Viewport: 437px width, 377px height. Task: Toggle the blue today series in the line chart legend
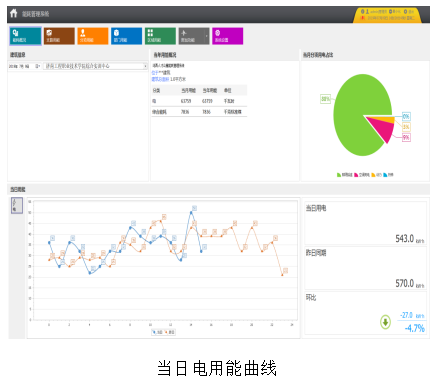click(157, 332)
